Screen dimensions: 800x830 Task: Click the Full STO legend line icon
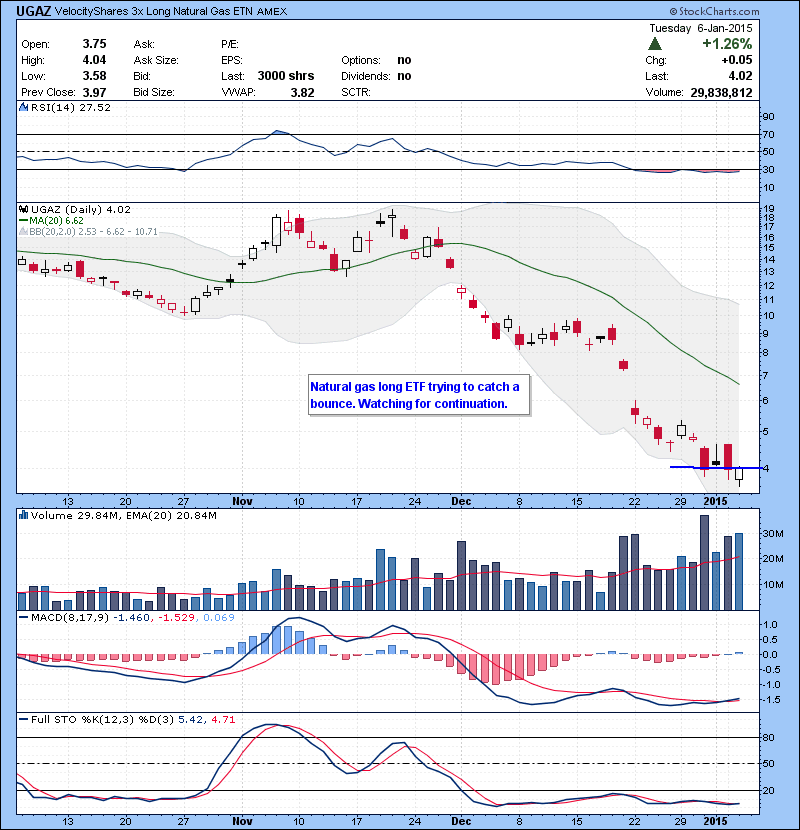pyautogui.click(x=23, y=718)
